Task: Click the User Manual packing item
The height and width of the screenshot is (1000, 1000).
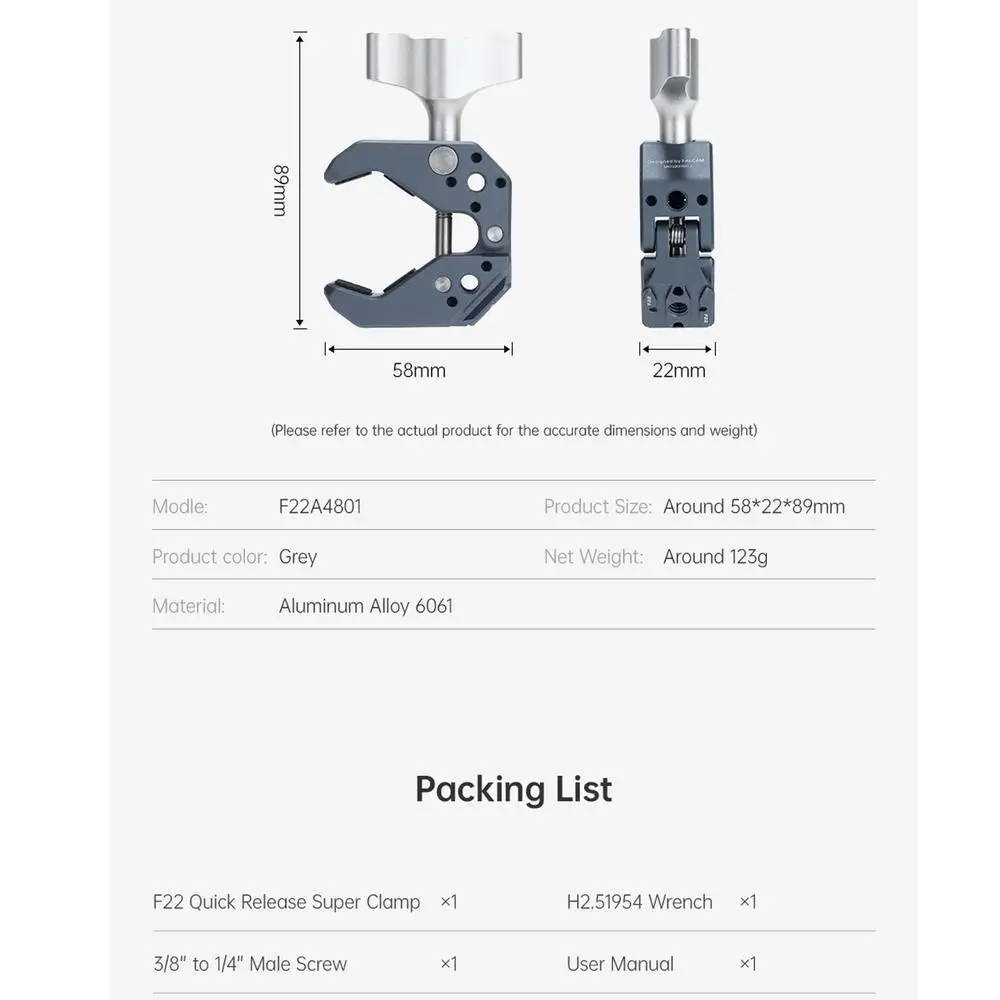Action: (620, 964)
